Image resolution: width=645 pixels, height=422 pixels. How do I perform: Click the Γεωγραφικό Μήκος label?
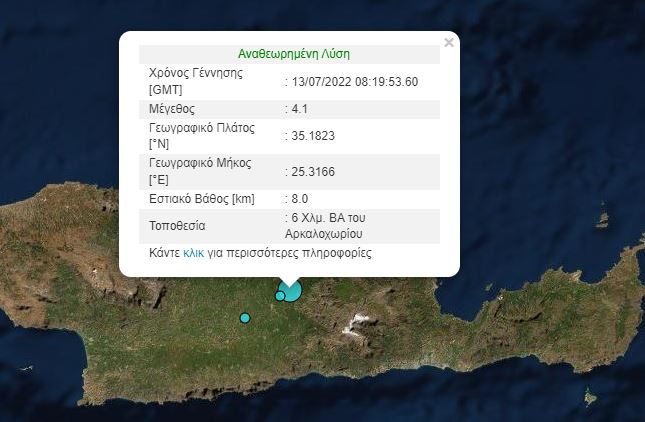[x=199, y=171]
